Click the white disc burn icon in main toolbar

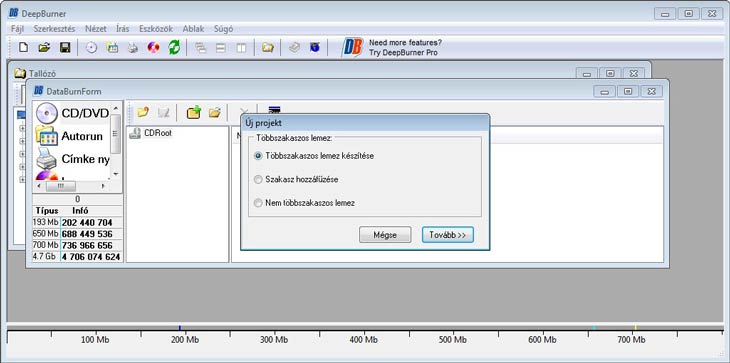[x=92, y=47]
